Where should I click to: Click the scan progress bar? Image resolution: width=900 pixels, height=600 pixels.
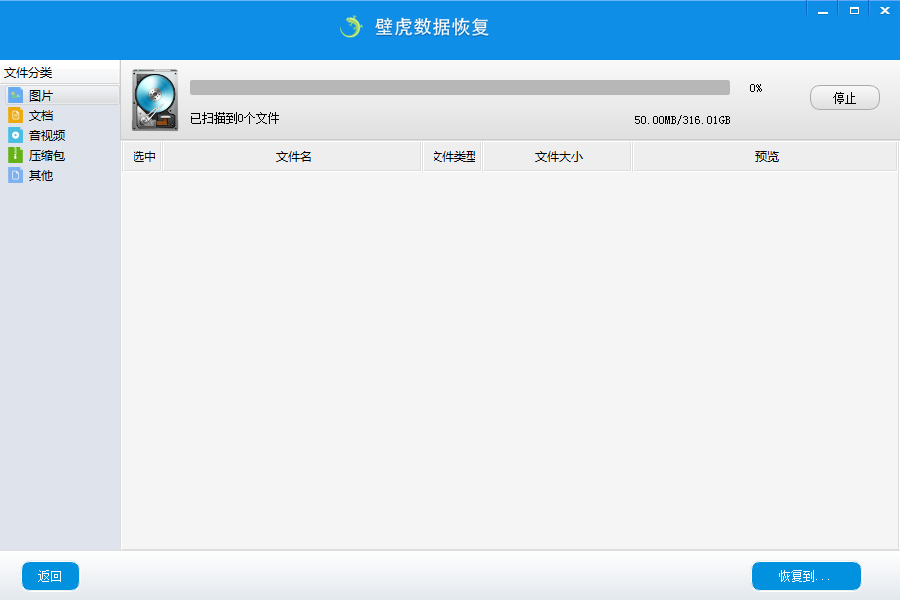[x=460, y=87]
